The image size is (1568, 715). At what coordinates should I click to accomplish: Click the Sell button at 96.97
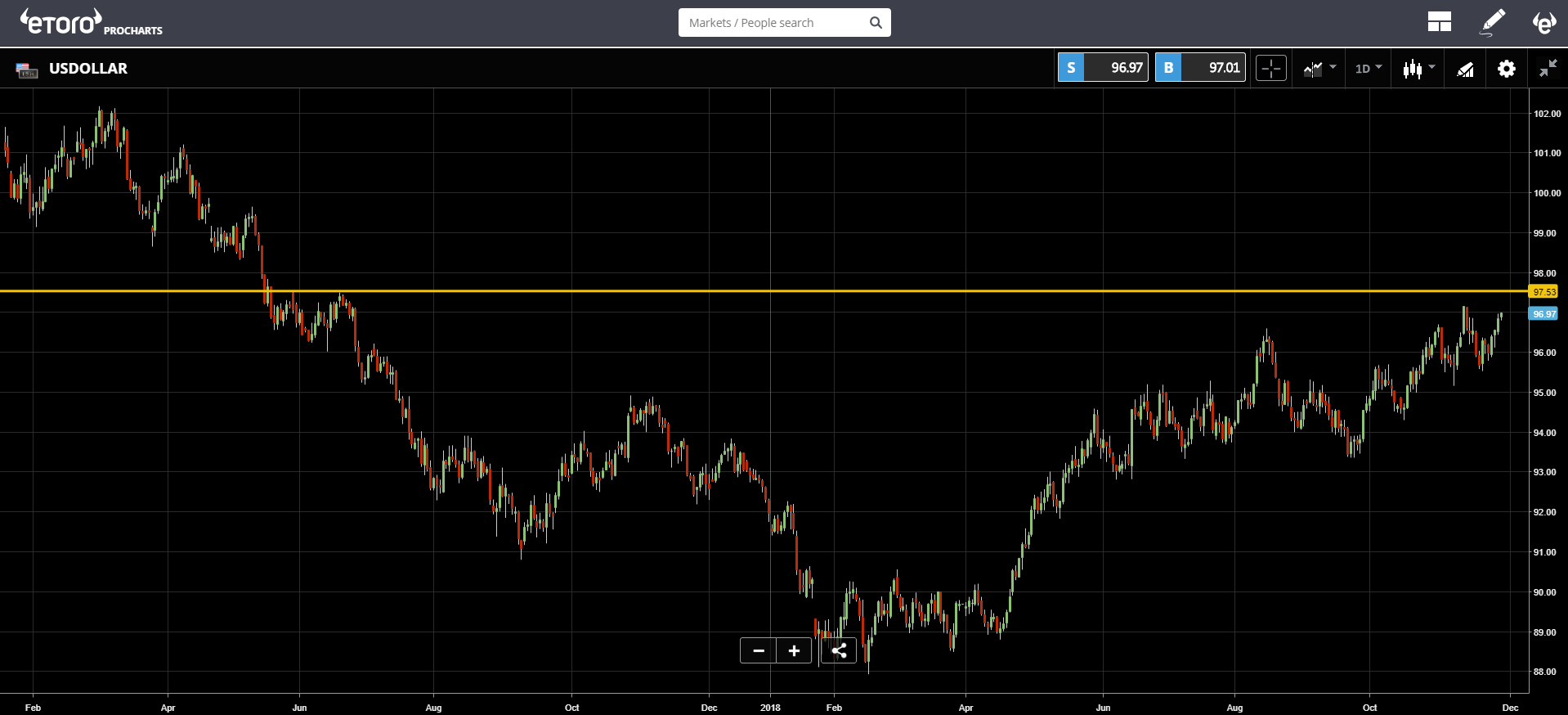tap(1103, 68)
